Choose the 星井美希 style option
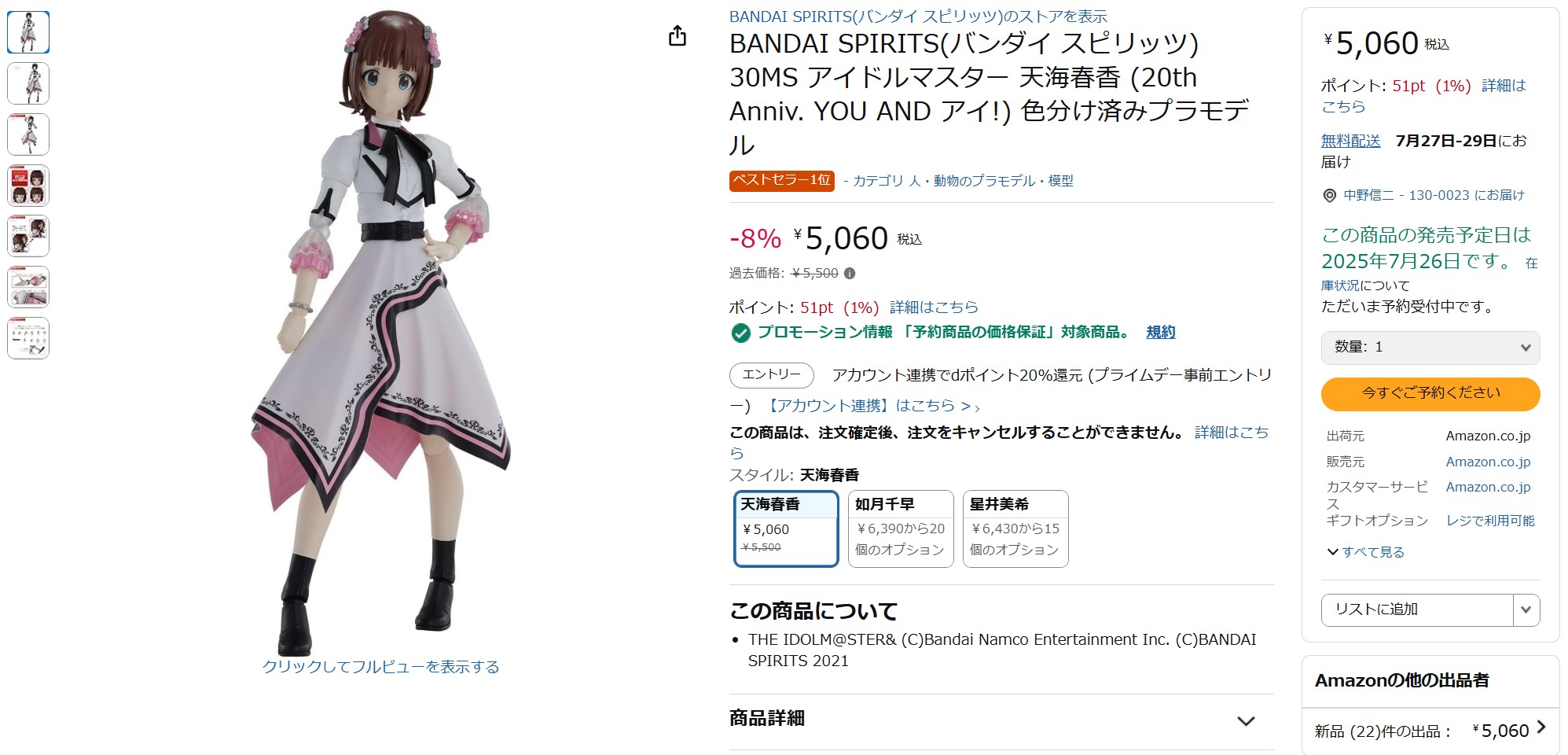The width and height of the screenshot is (1568, 755). pos(1015,528)
